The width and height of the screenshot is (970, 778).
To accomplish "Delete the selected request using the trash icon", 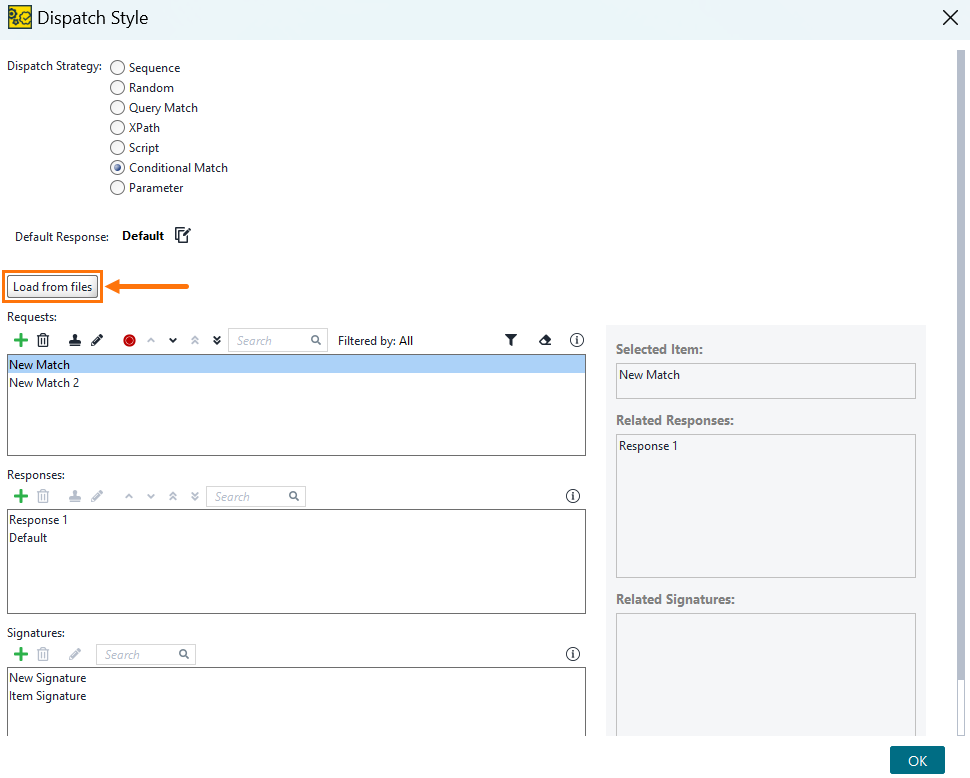I will click(43, 340).
